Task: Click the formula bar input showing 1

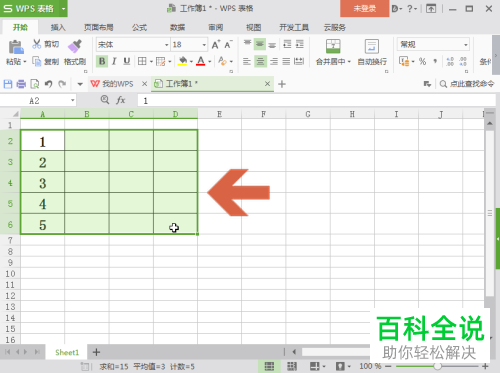Action: (x=317, y=100)
